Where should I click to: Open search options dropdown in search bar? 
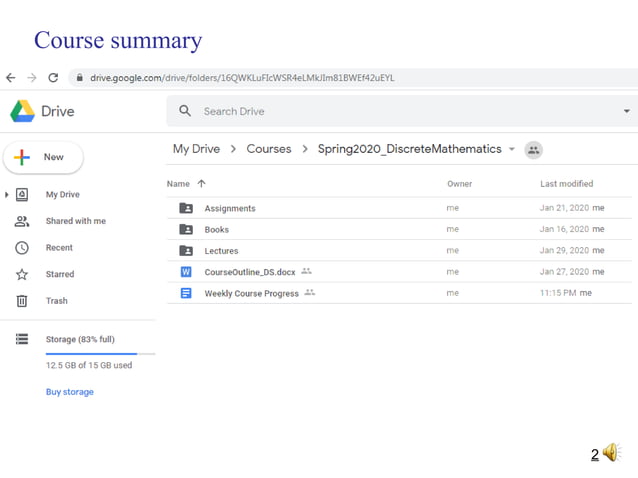(x=626, y=111)
